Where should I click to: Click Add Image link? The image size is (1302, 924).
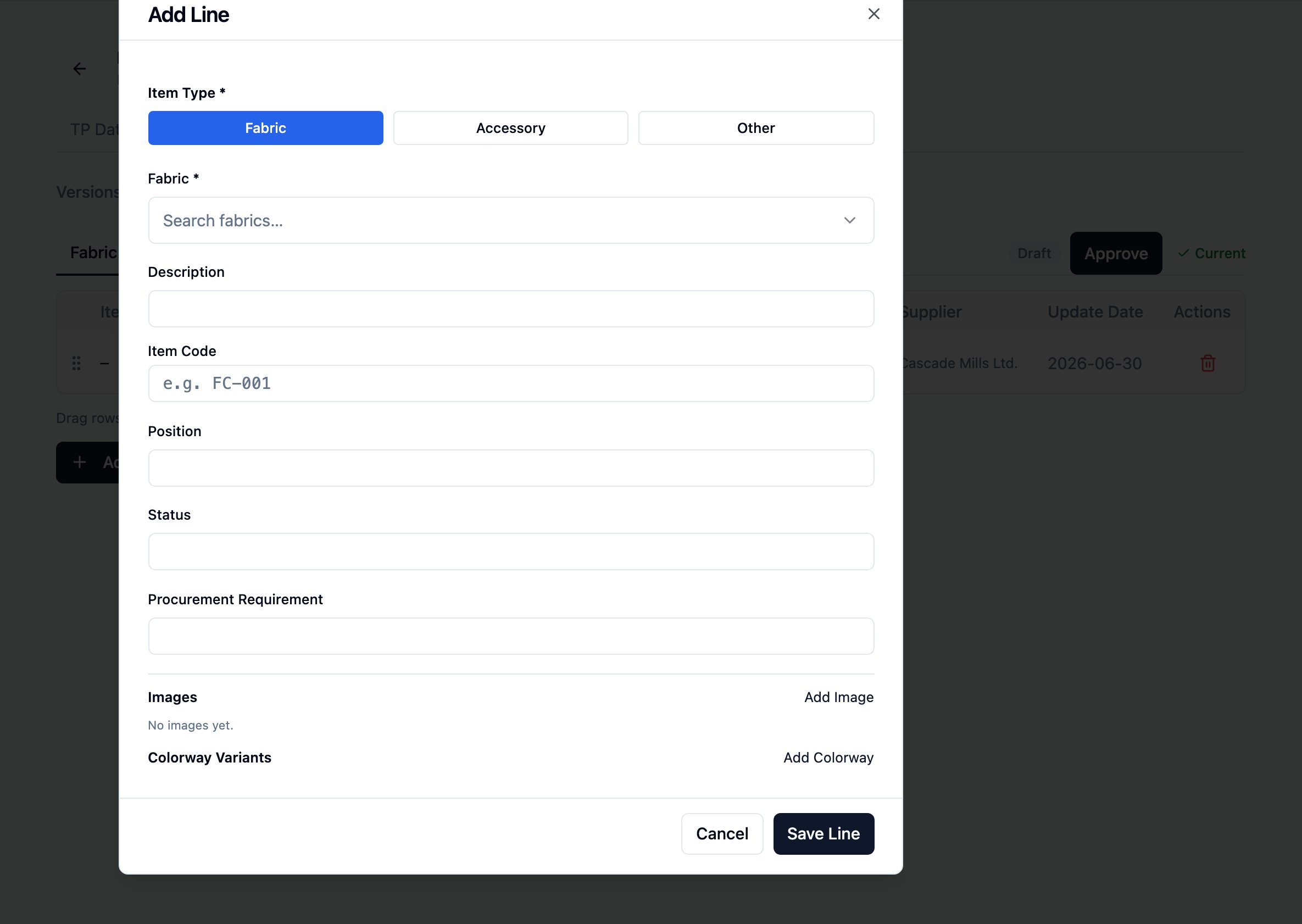tap(838, 697)
